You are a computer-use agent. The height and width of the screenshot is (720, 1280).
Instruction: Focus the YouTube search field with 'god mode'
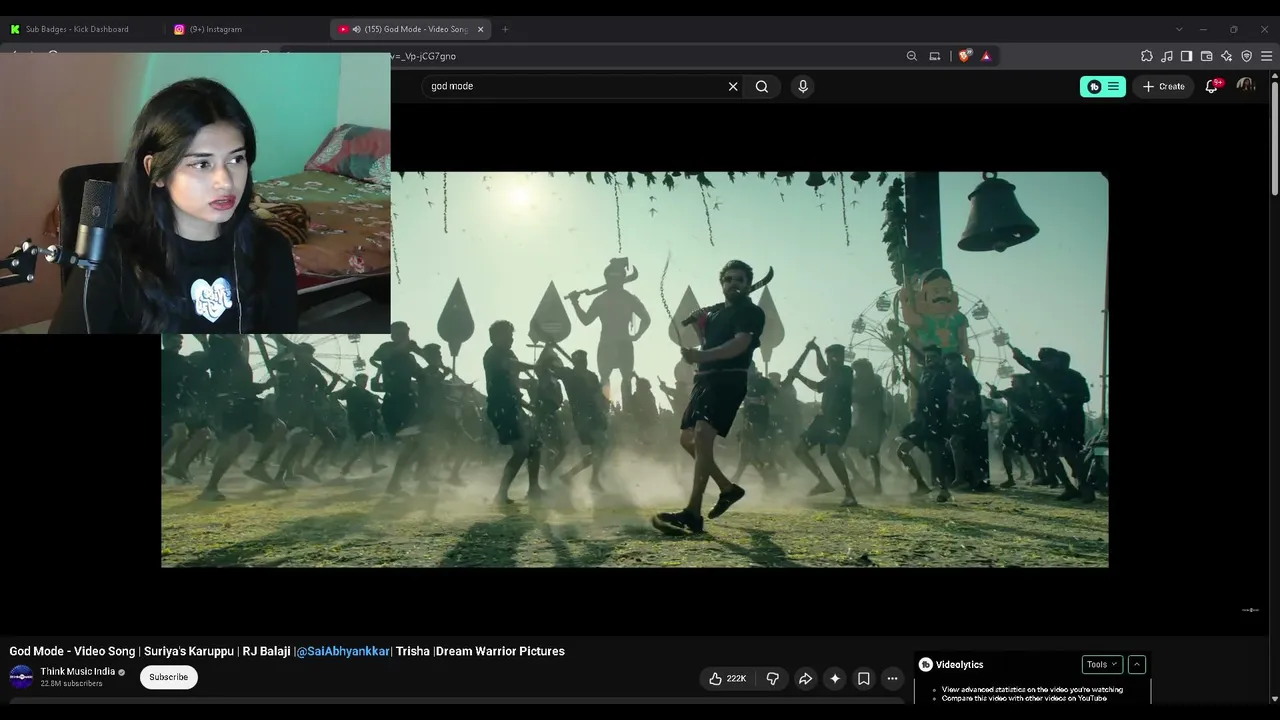pos(575,86)
